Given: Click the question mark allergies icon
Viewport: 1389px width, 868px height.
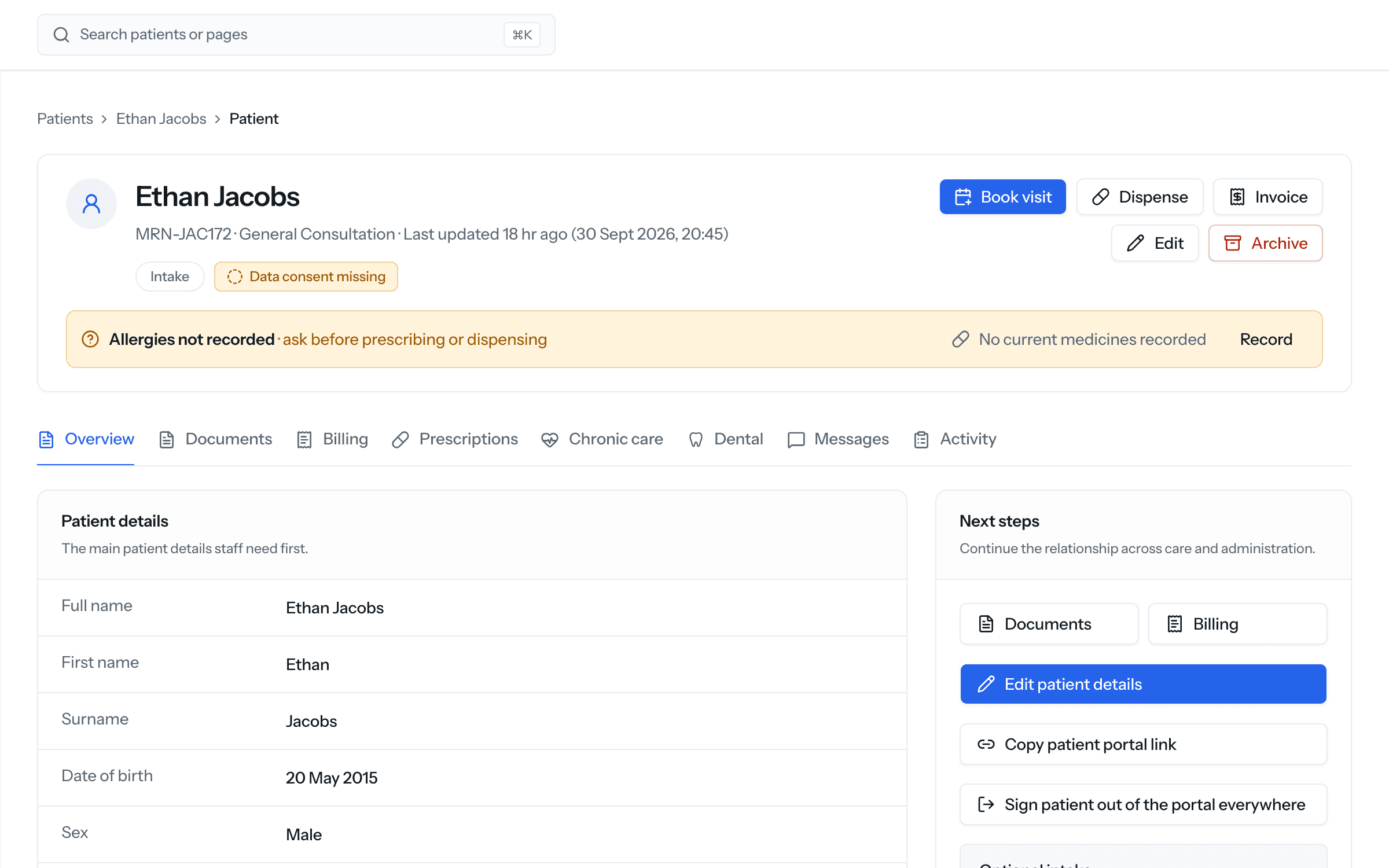Looking at the screenshot, I should pyautogui.click(x=90, y=339).
